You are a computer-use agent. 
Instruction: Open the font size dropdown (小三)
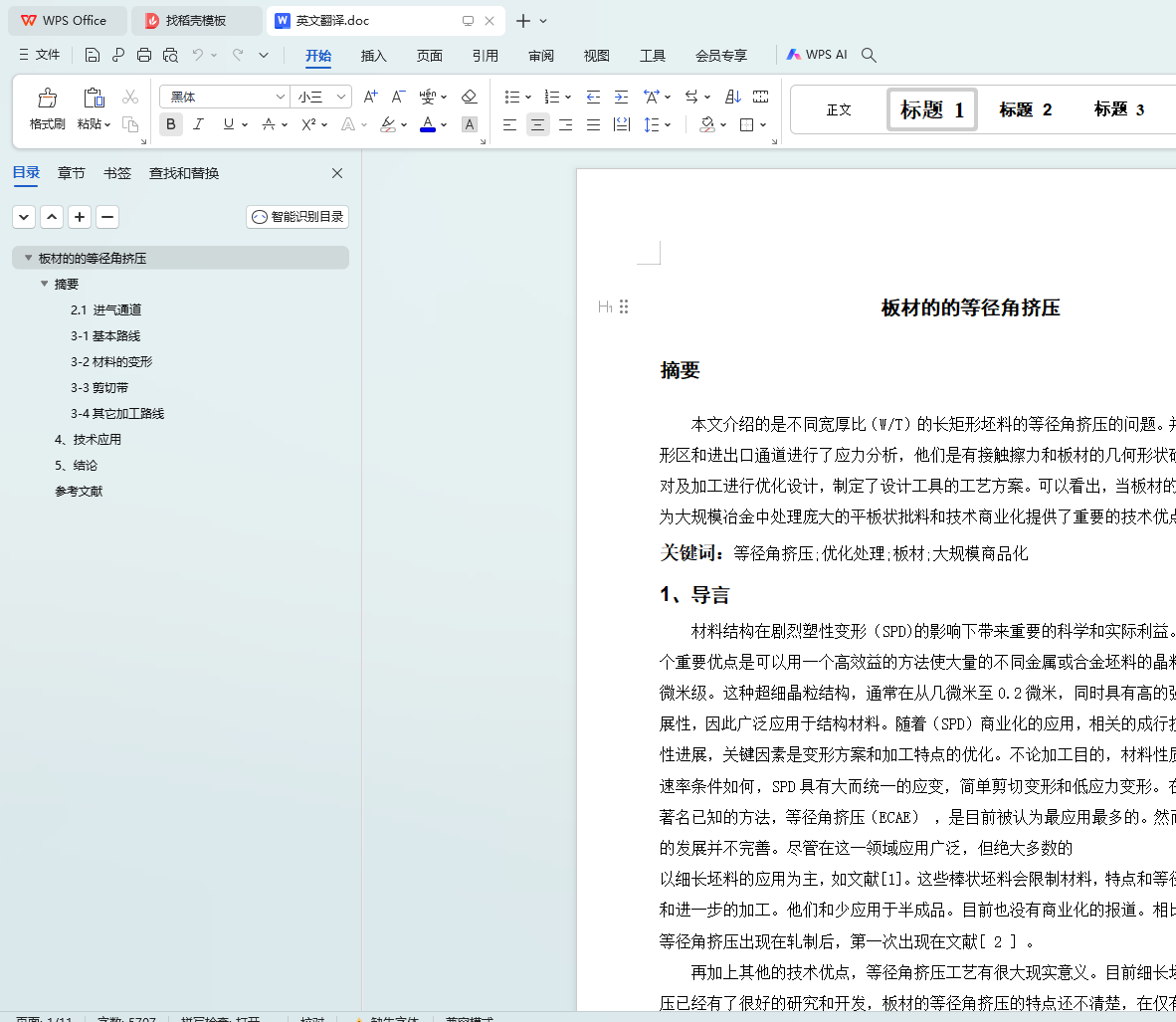(x=341, y=97)
